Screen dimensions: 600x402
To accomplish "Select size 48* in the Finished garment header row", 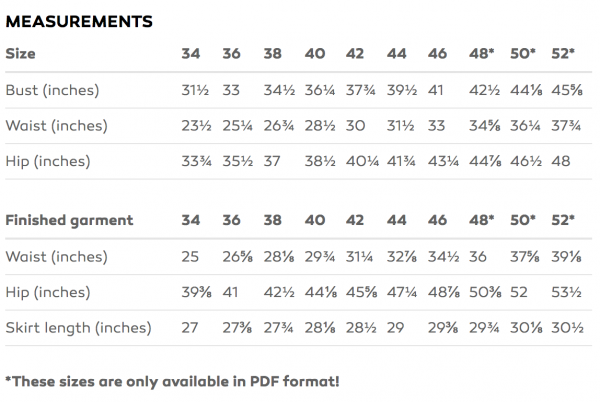I will point(481,220).
